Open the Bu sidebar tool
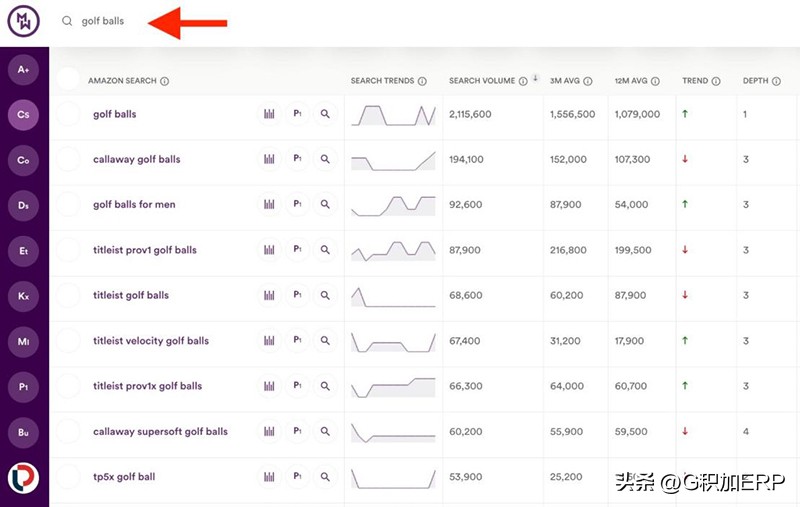 pyautogui.click(x=23, y=432)
